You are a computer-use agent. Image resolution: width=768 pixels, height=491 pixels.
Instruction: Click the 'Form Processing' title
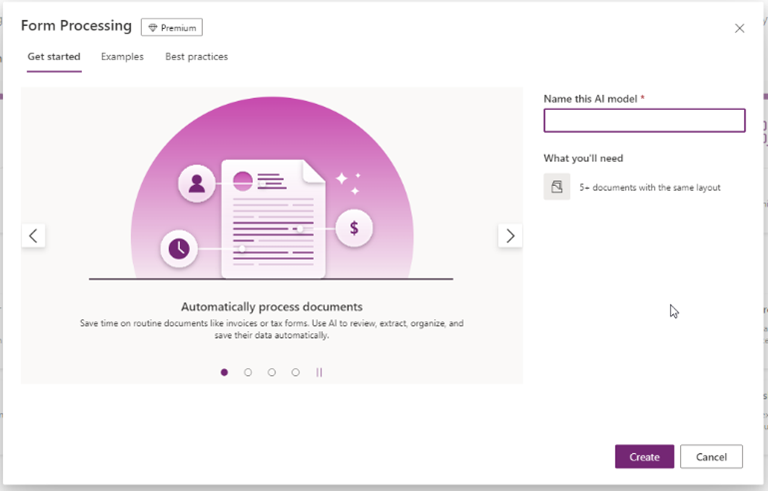pyautogui.click(x=76, y=26)
